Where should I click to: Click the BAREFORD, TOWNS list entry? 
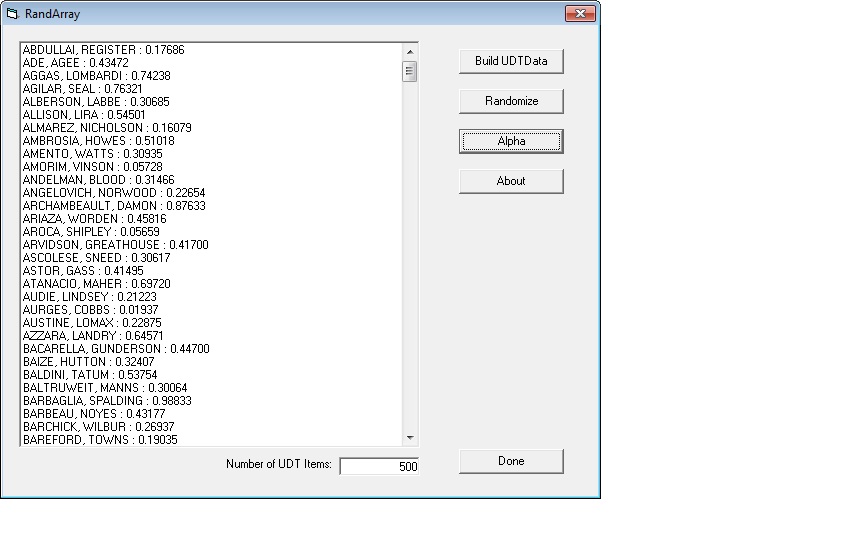[x=99, y=440]
